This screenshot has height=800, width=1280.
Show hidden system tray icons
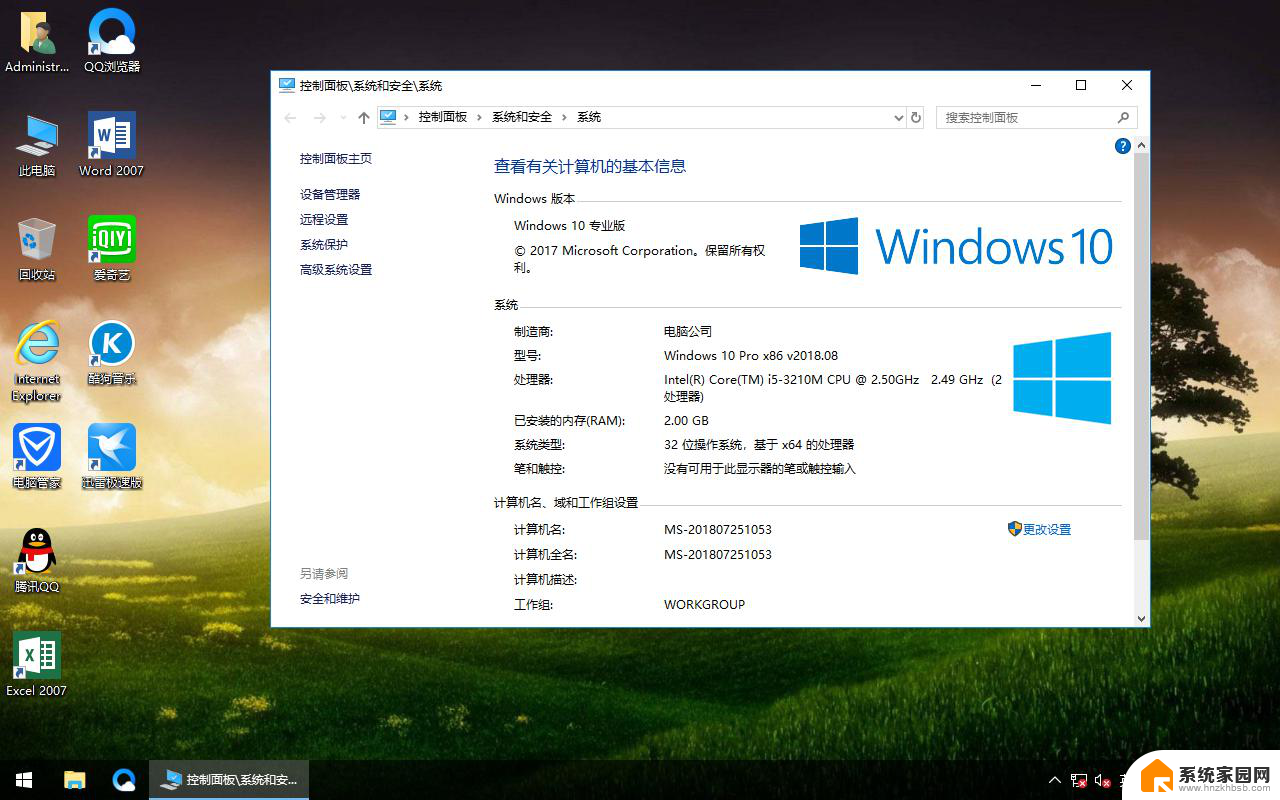pos(1055,780)
